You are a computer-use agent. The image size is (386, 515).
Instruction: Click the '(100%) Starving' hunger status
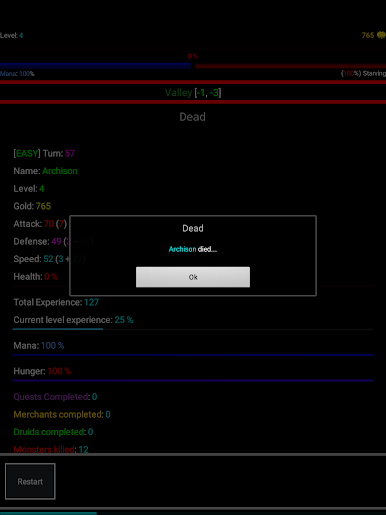[x=363, y=73]
